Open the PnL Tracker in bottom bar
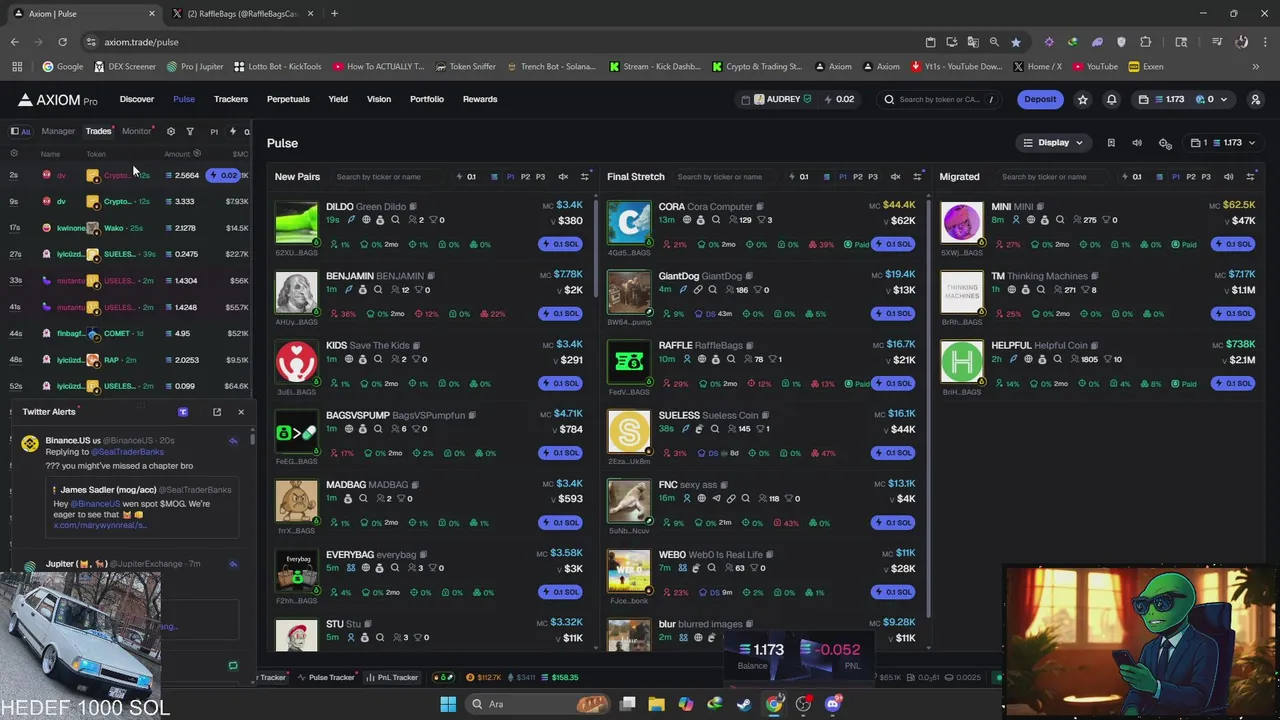The width and height of the screenshot is (1280, 720). (392, 677)
